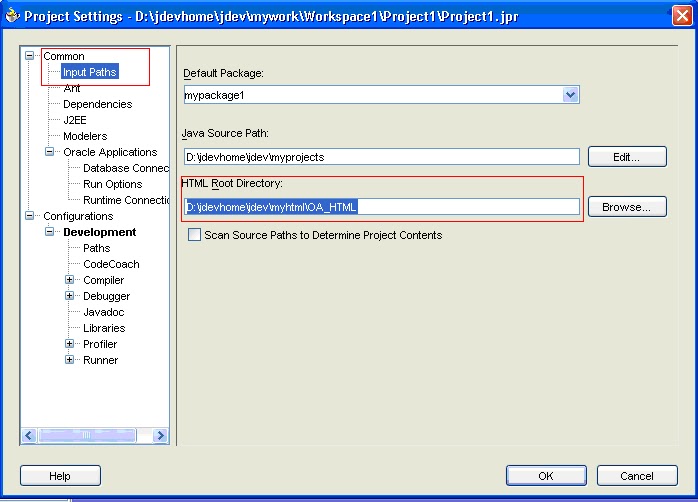Image resolution: width=698 pixels, height=502 pixels.
Task: Select Configurations tree item
Action: click(x=78, y=216)
